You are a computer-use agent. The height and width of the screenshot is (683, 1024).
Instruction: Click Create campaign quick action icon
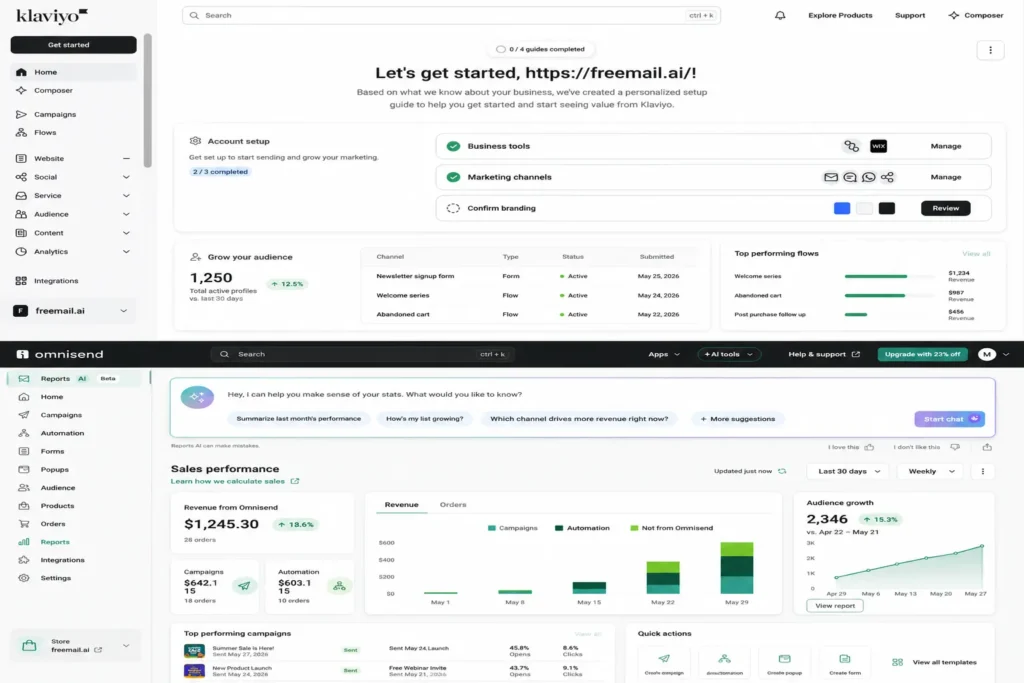coord(664,659)
